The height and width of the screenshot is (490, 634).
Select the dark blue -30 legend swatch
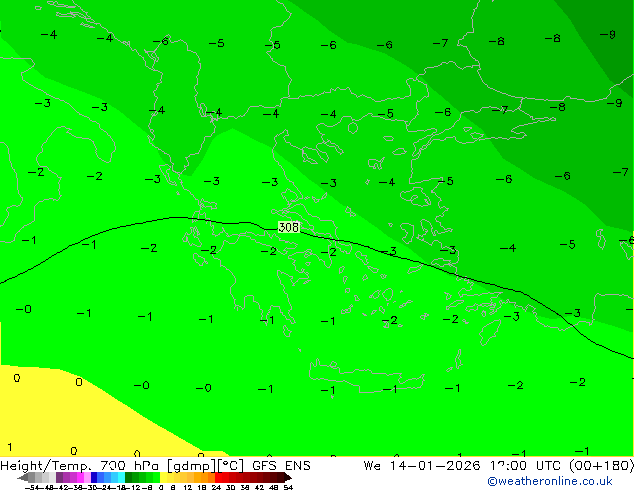click(94, 477)
